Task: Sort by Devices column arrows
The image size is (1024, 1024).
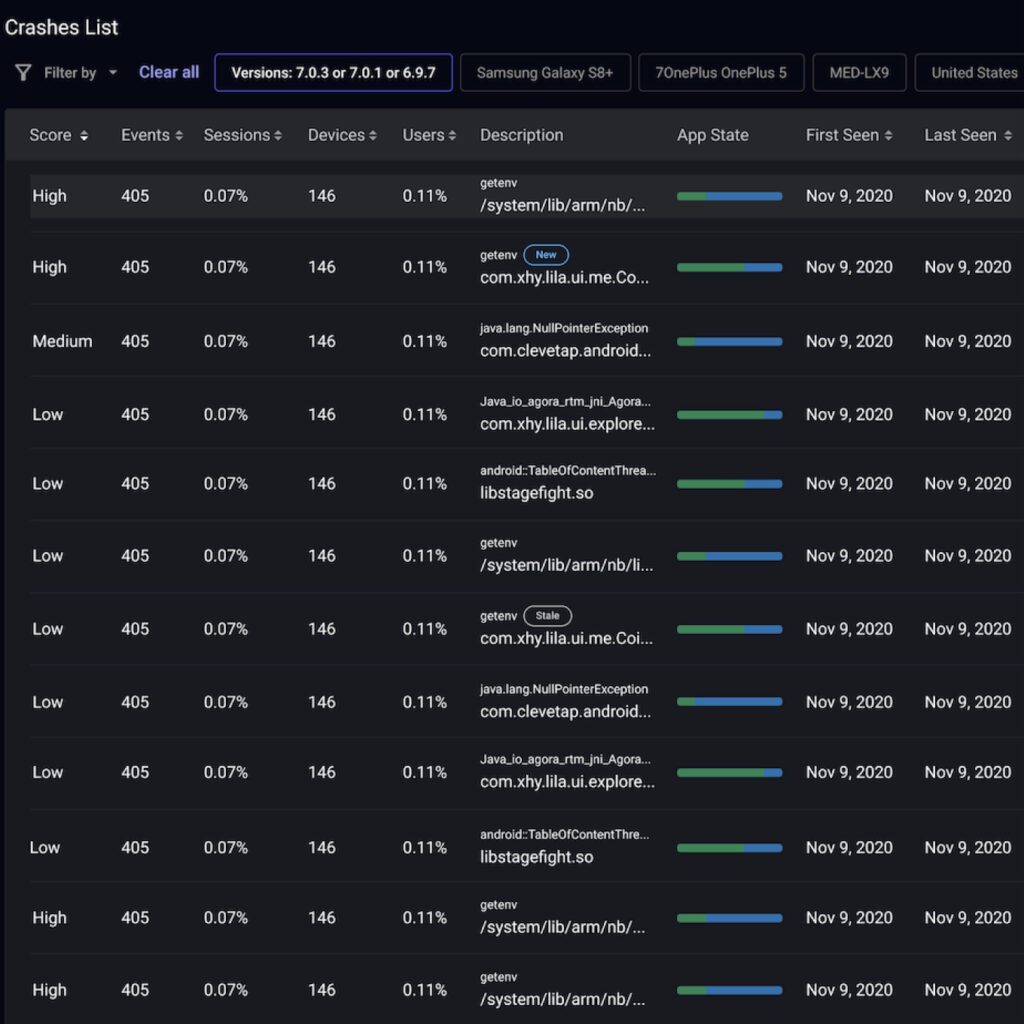Action: (x=373, y=136)
